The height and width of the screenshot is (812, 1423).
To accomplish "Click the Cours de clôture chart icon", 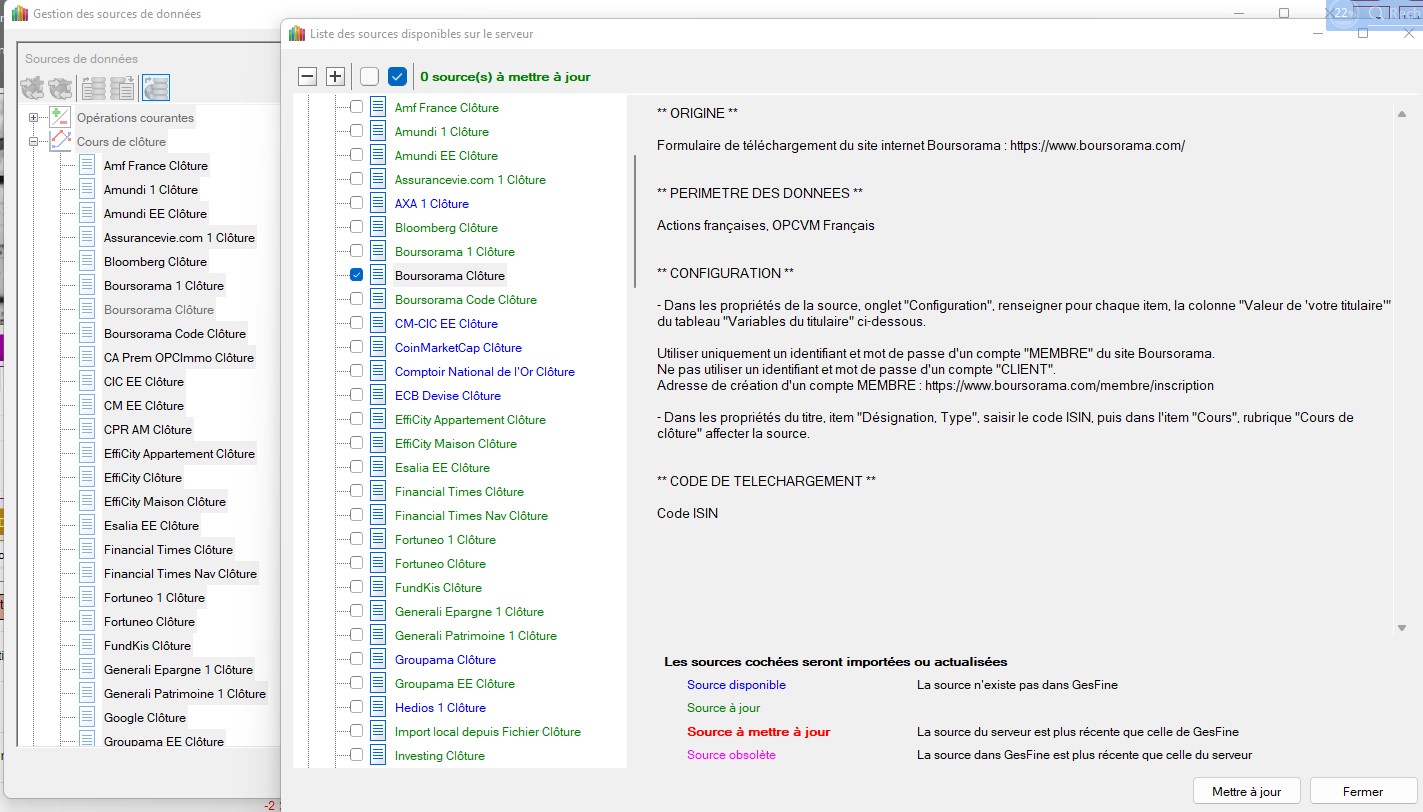I will pos(60,142).
